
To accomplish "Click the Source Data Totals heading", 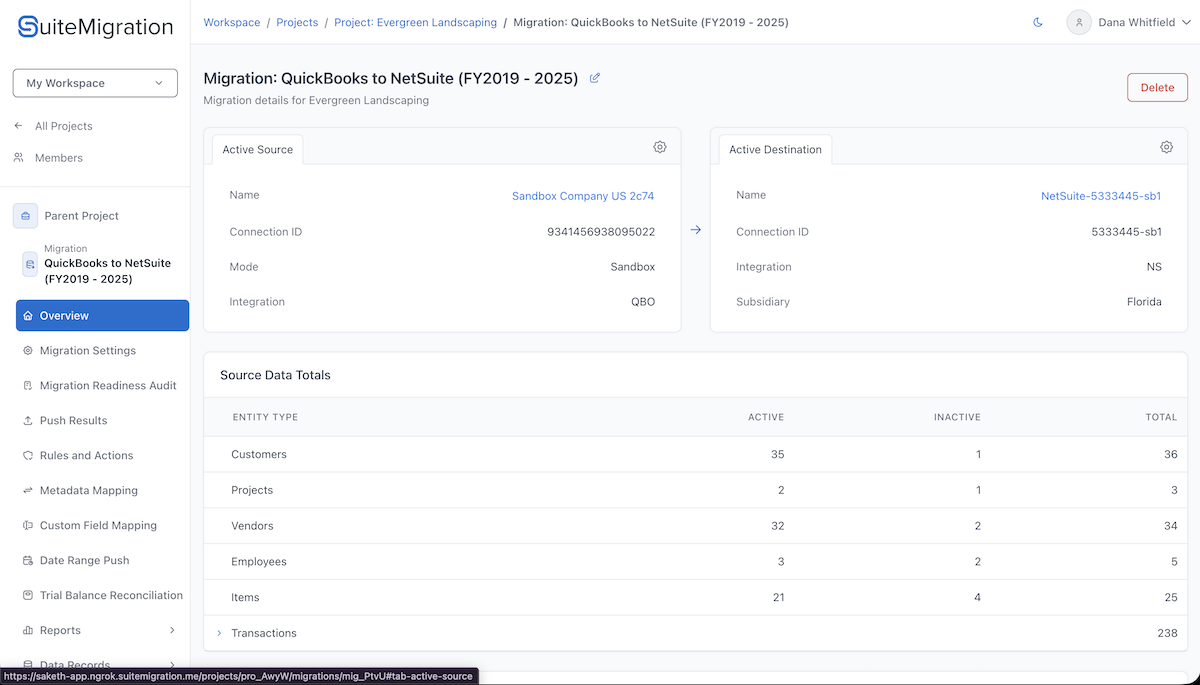I will tap(275, 375).
